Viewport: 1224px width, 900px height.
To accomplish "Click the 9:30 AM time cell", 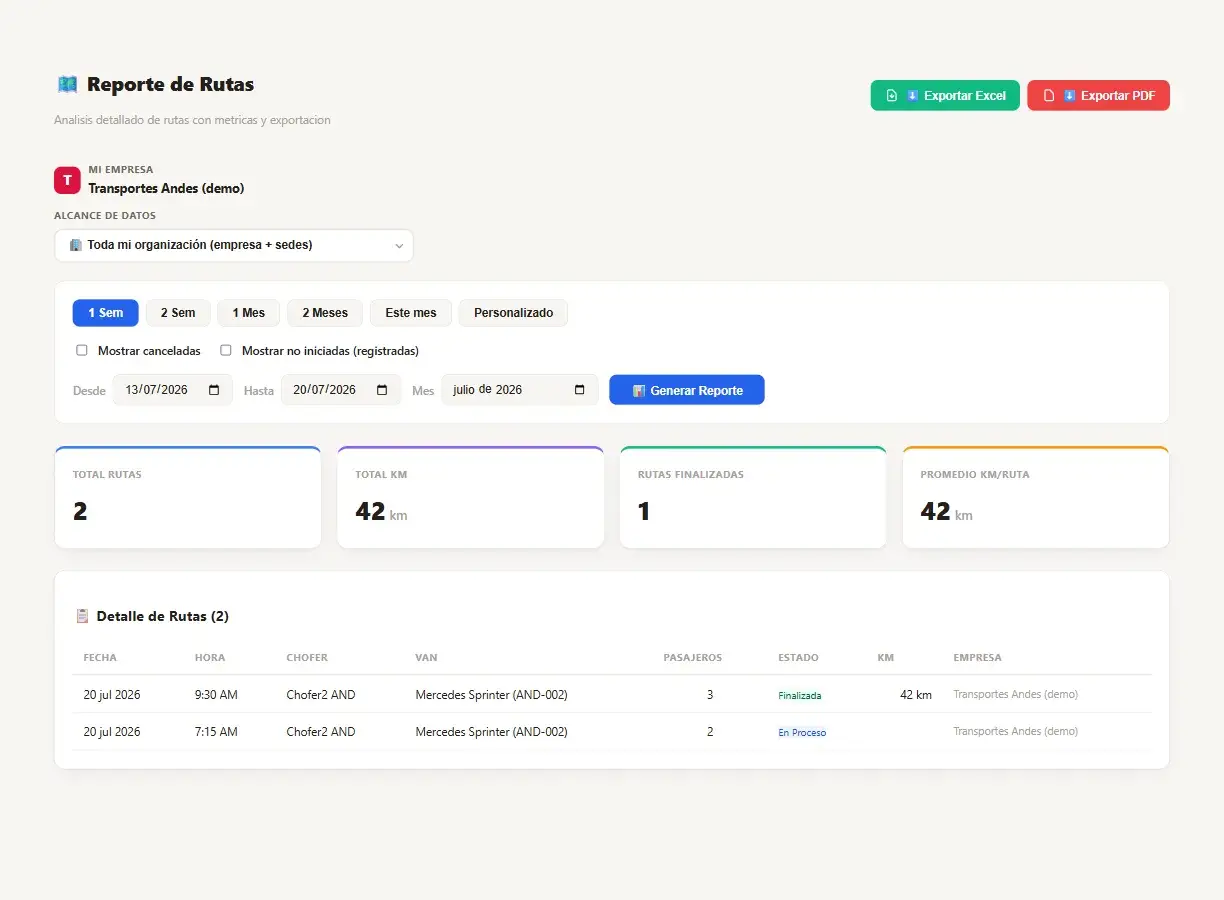I will [216, 695].
